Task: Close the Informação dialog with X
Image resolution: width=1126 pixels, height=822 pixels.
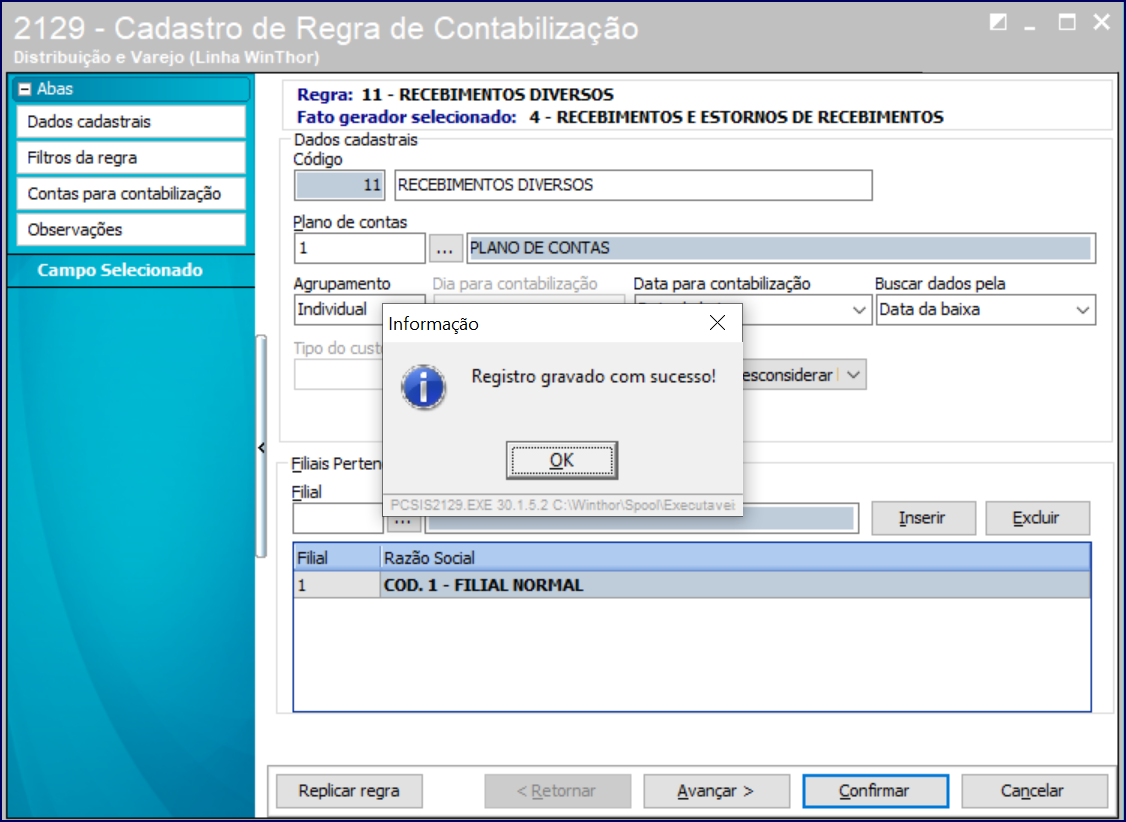Action: click(x=717, y=323)
